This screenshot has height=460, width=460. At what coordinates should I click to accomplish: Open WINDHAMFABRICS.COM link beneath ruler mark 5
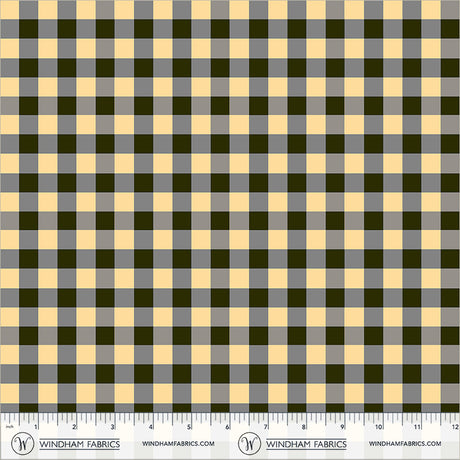coord(178,444)
